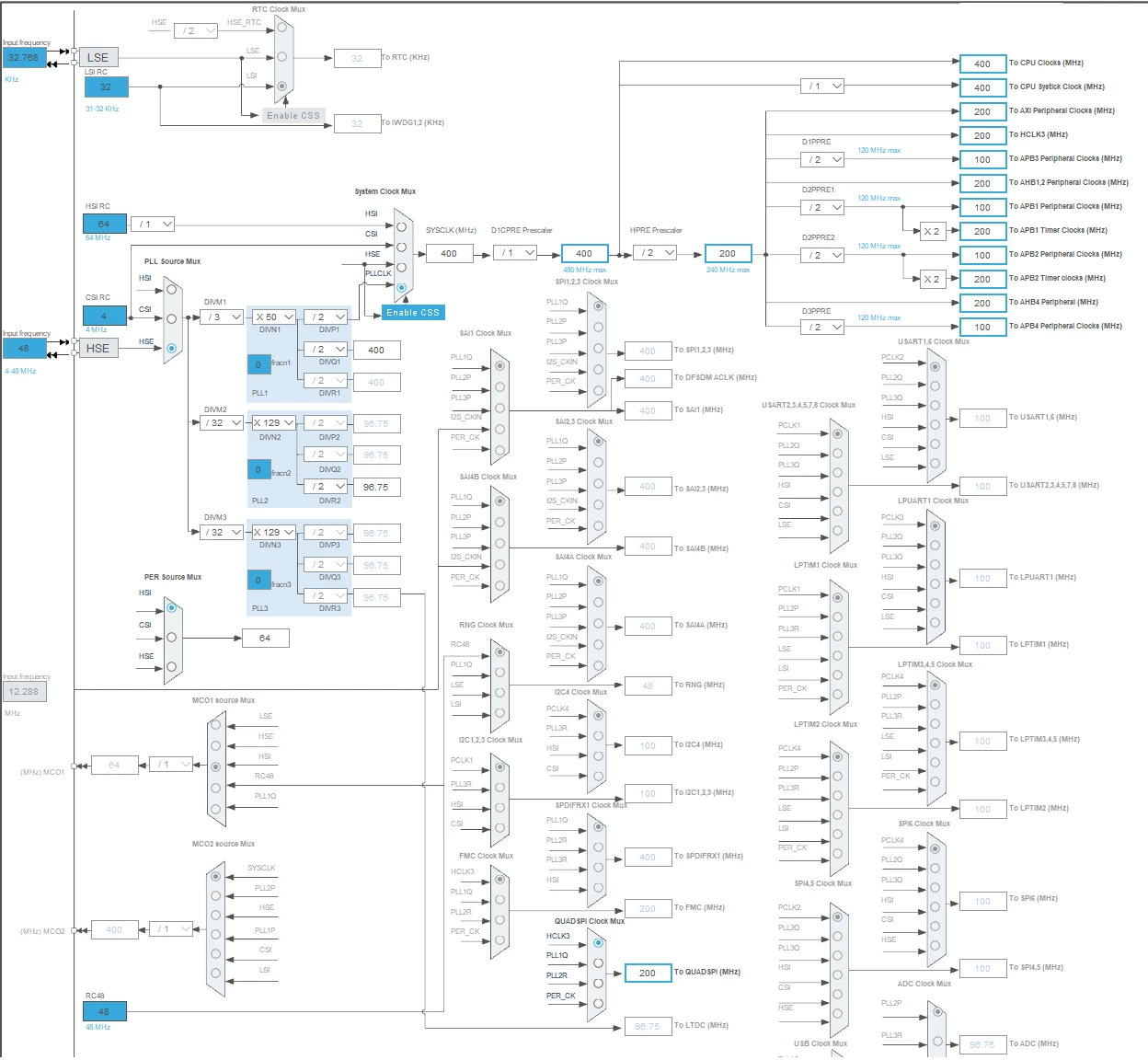
Task: Edit the To CPU Clocks 400 field
Action: [x=982, y=63]
